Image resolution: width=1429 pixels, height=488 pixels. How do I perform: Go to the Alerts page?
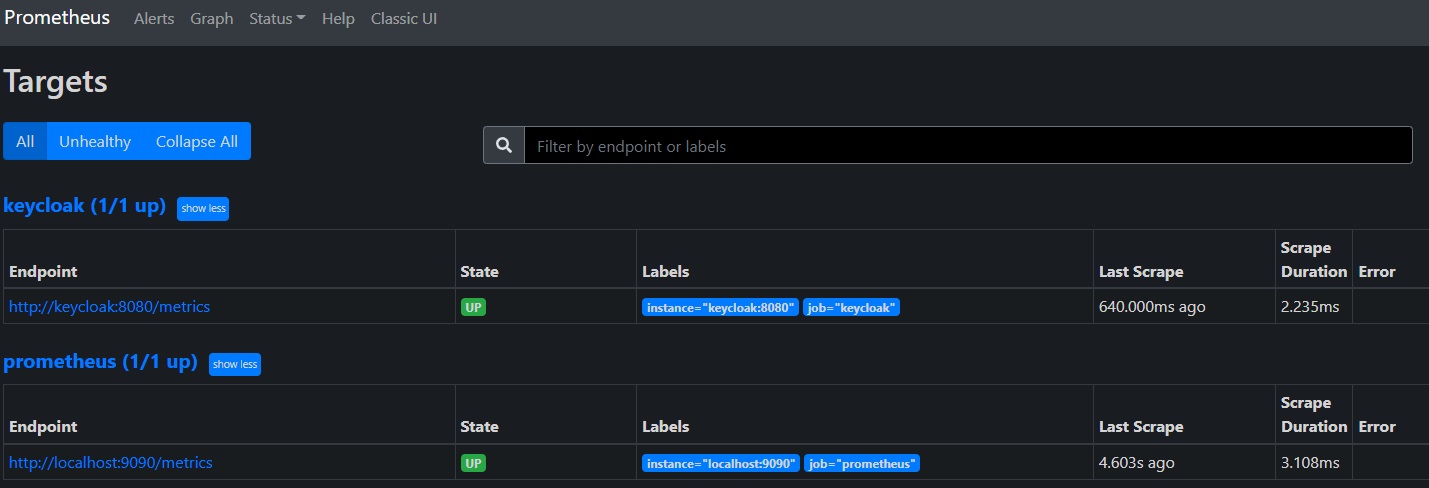[x=154, y=19]
